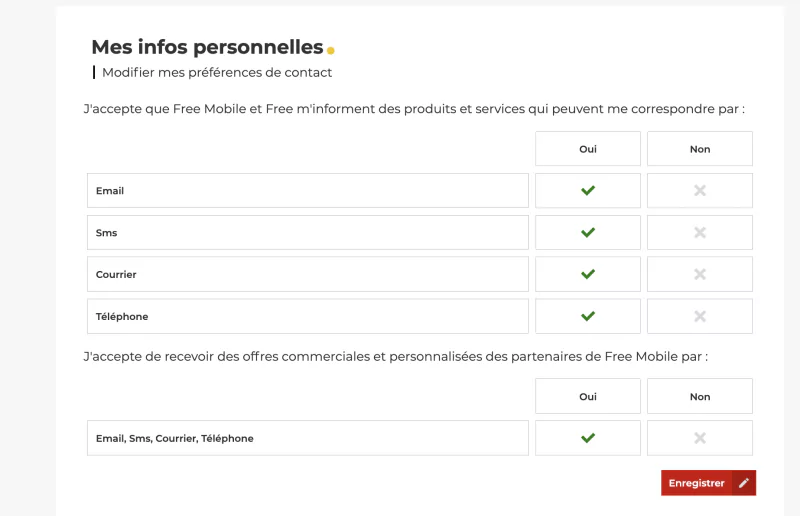800x516 pixels.
Task: Choose Oui checkmark for Sms
Action: tap(588, 232)
